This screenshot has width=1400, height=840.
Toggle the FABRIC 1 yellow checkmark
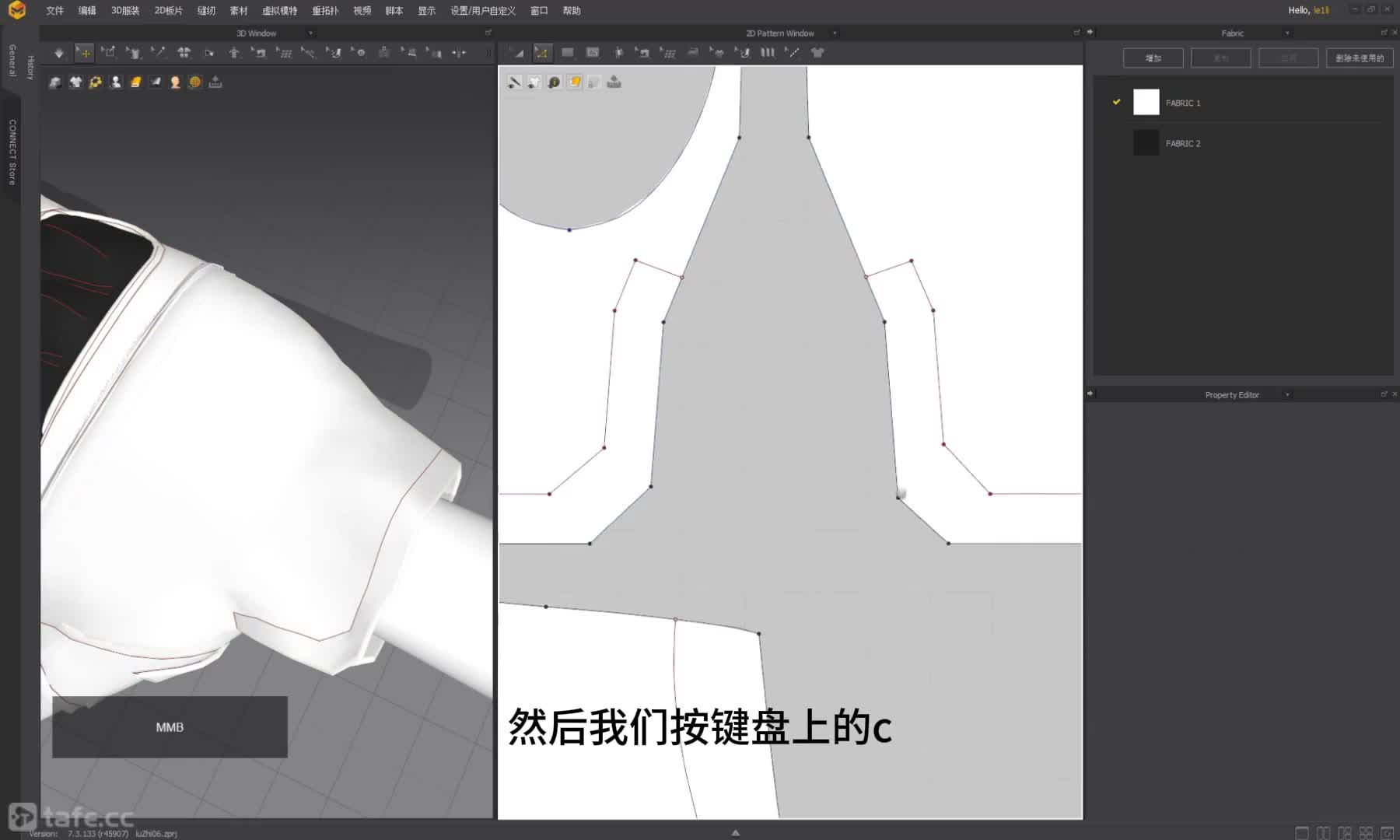tap(1117, 102)
